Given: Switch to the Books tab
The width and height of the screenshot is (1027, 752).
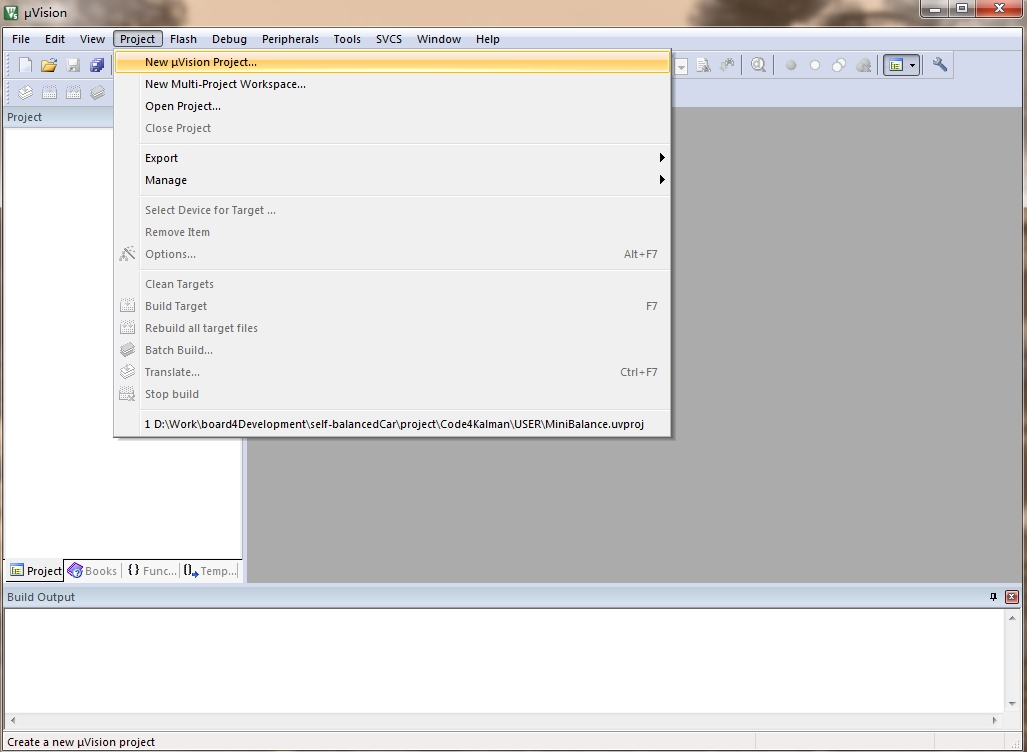Looking at the screenshot, I should pyautogui.click(x=92, y=571).
